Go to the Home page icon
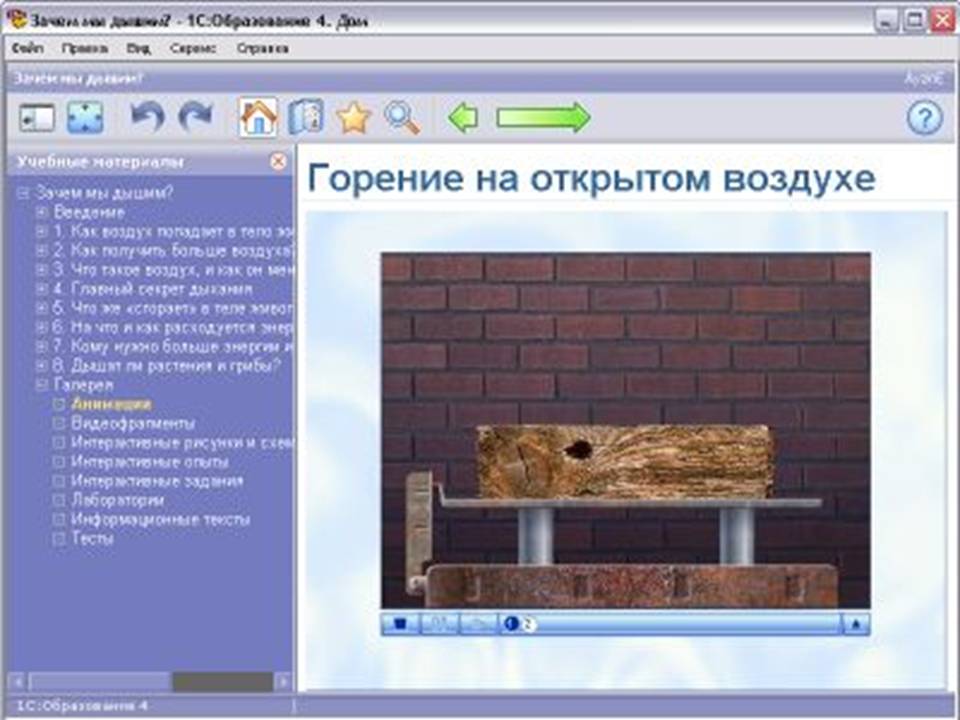This screenshot has width=960, height=720. pyautogui.click(x=258, y=118)
